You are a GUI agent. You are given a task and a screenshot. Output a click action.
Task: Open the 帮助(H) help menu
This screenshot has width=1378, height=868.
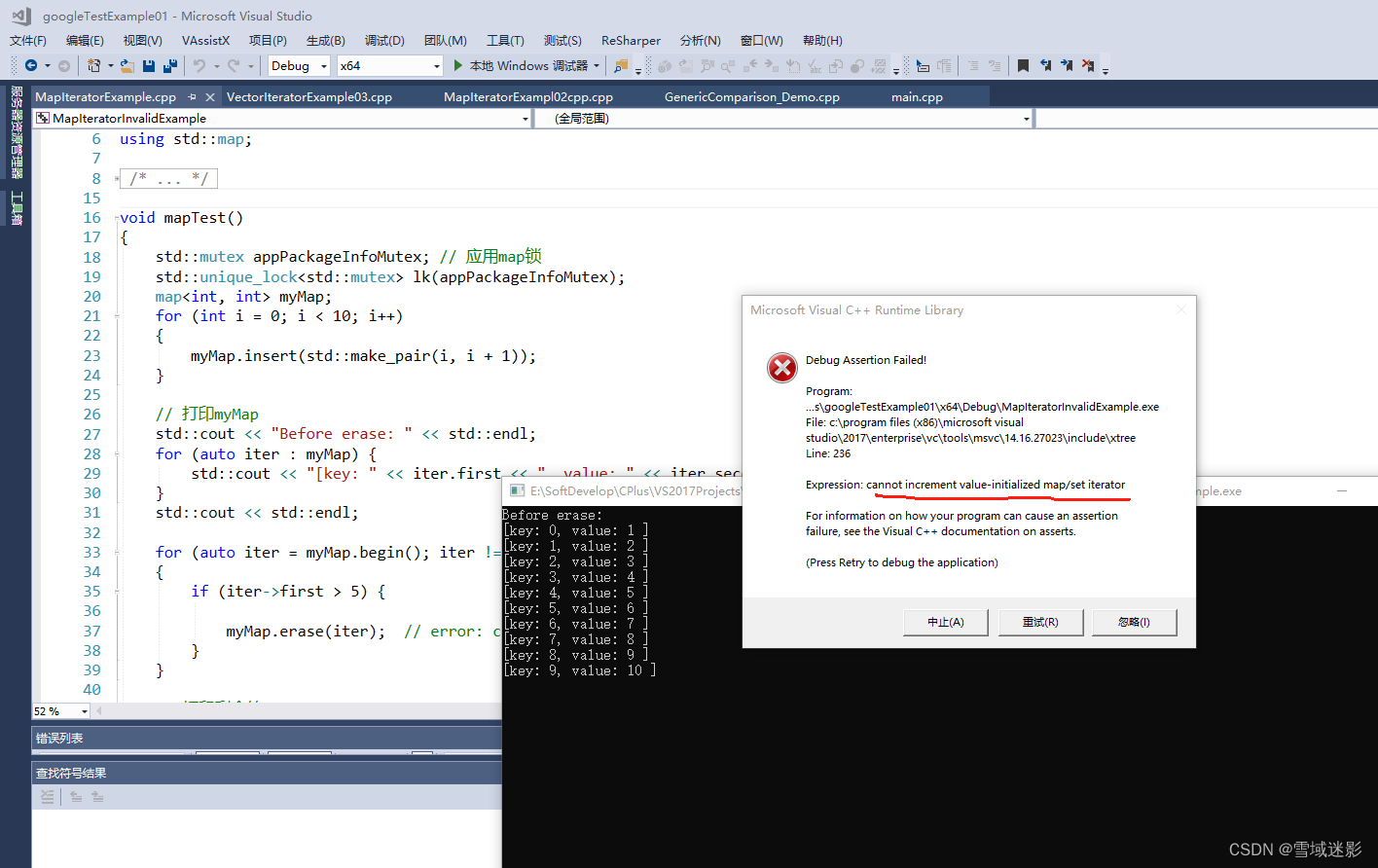point(822,40)
